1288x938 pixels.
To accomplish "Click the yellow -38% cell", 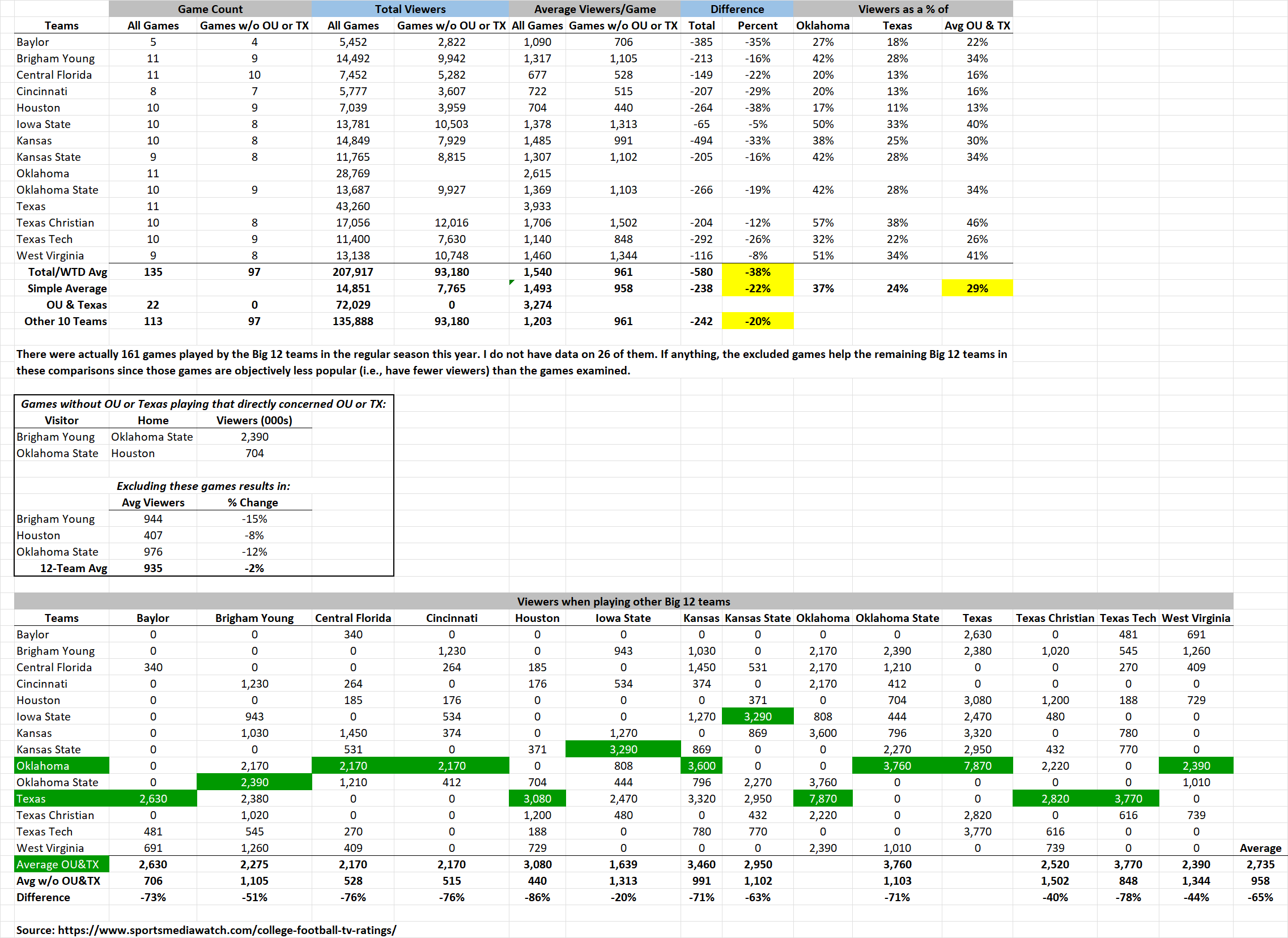I will (x=758, y=272).
